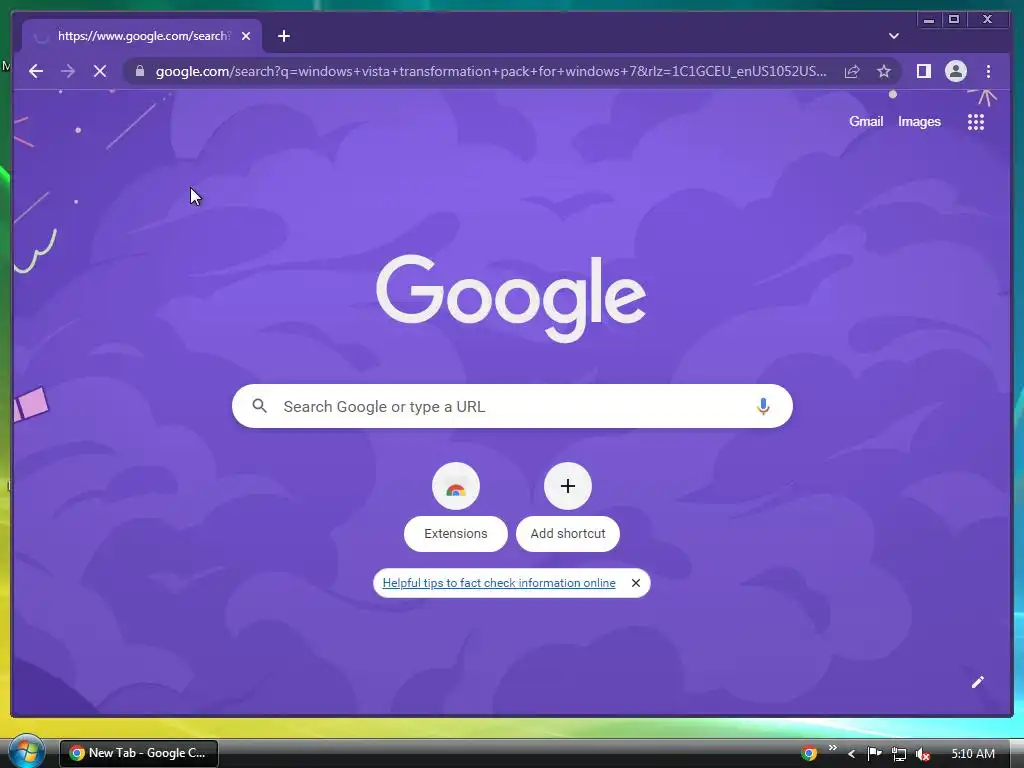Open a new tab
This screenshot has height=768, width=1024.
click(x=283, y=36)
